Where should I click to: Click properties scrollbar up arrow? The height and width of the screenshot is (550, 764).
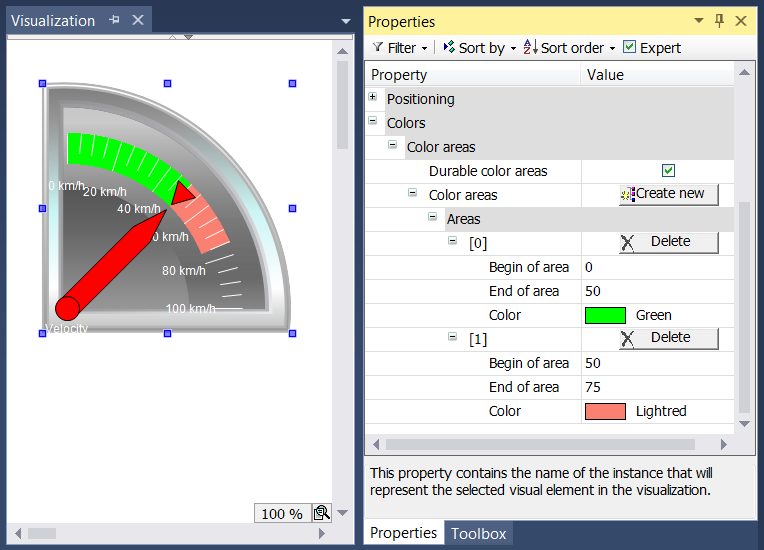click(744, 72)
